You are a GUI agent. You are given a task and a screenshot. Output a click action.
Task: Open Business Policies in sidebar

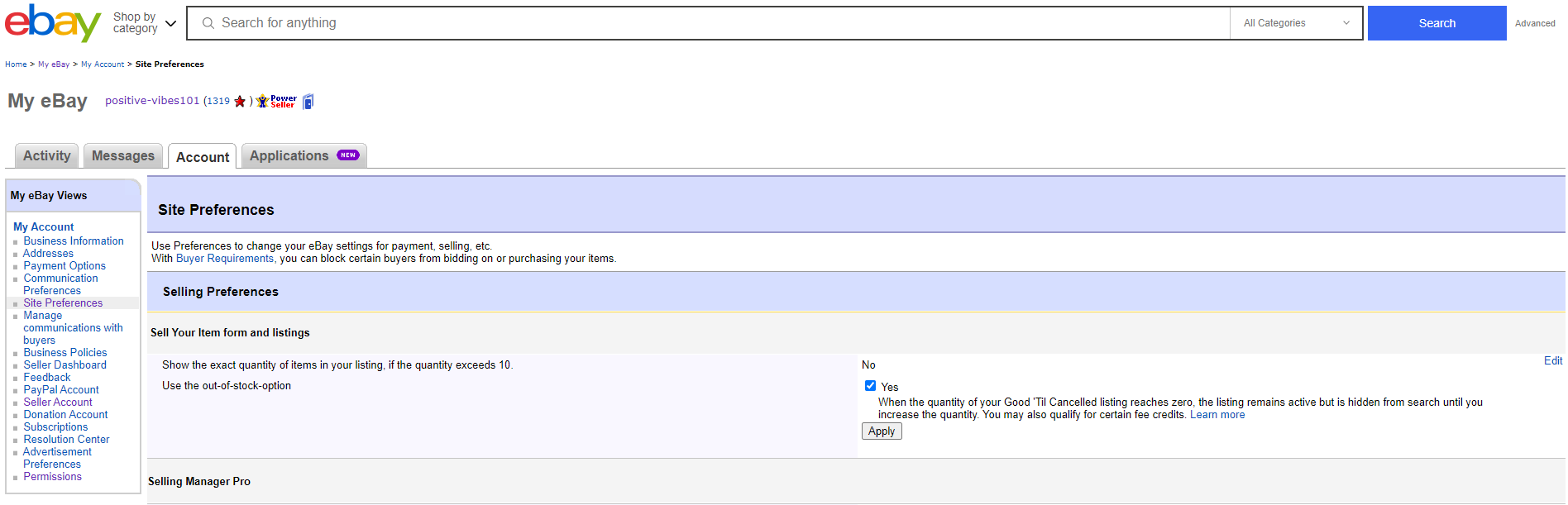click(x=65, y=353)
